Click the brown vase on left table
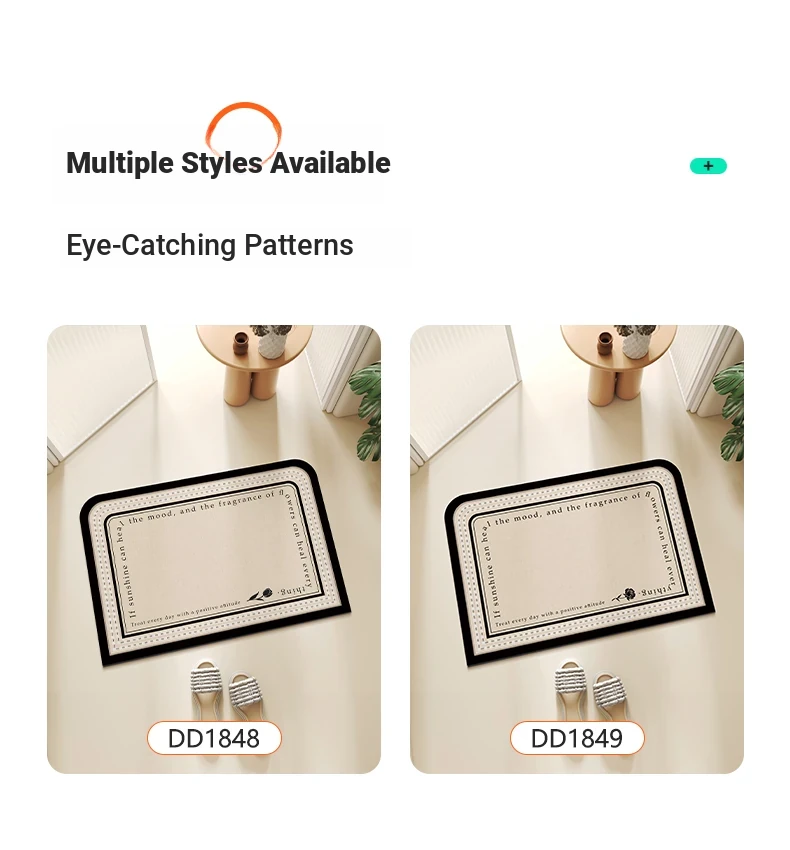This screenshot has width=790, height=850. click(x=240, y=343)
